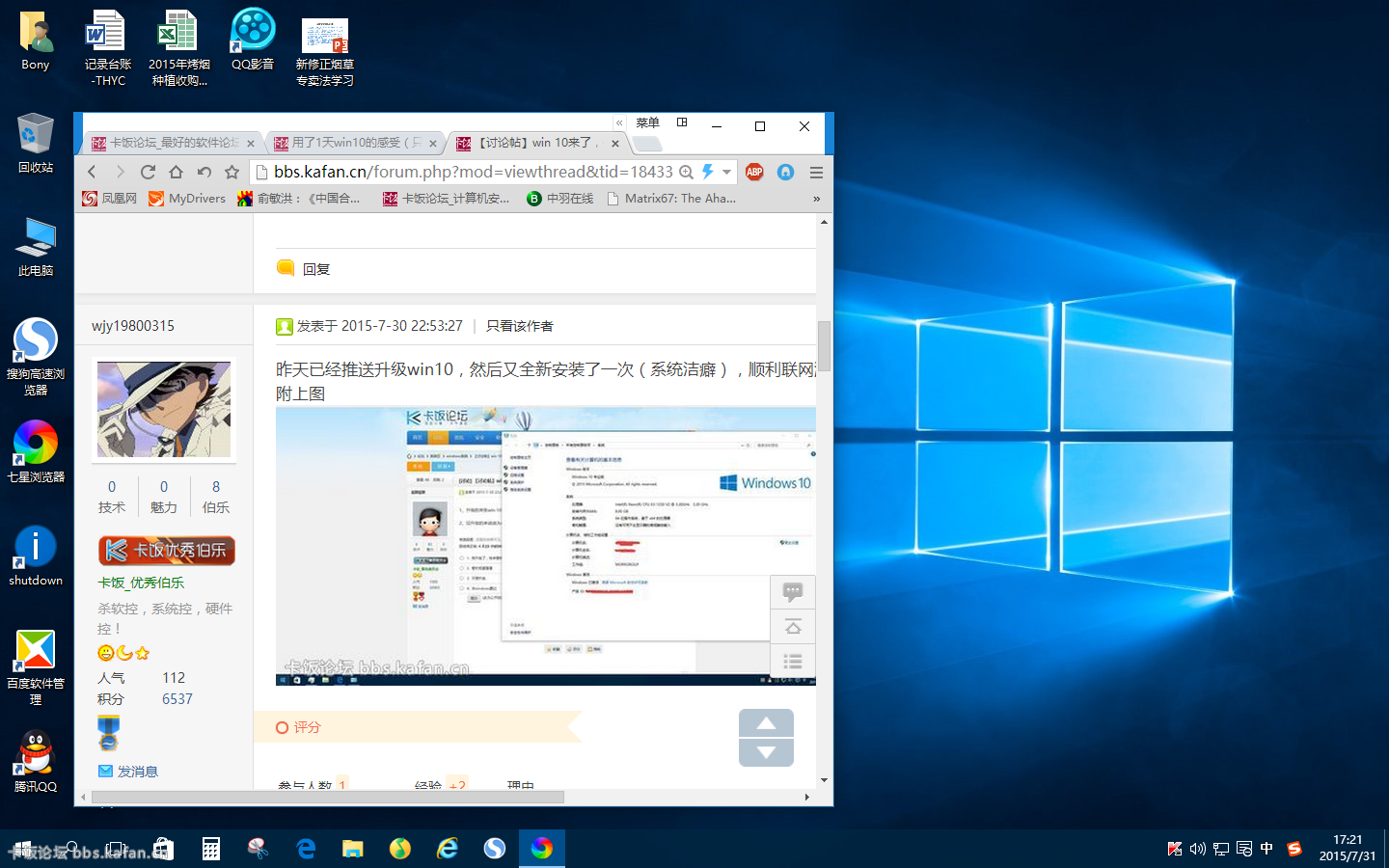Click the volume icon in system tray
Screen dimensions: 1389x868
(x=1197, y=849)
